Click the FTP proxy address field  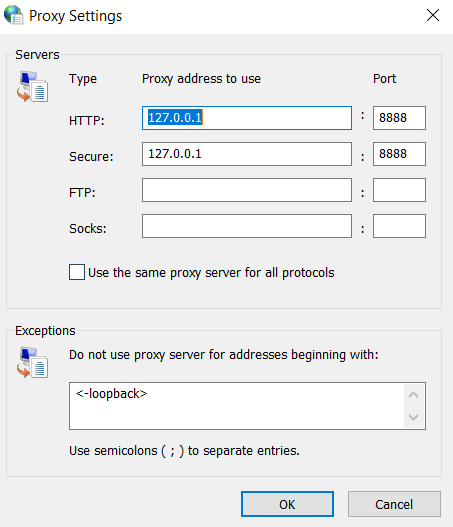[x=247, y=190]
